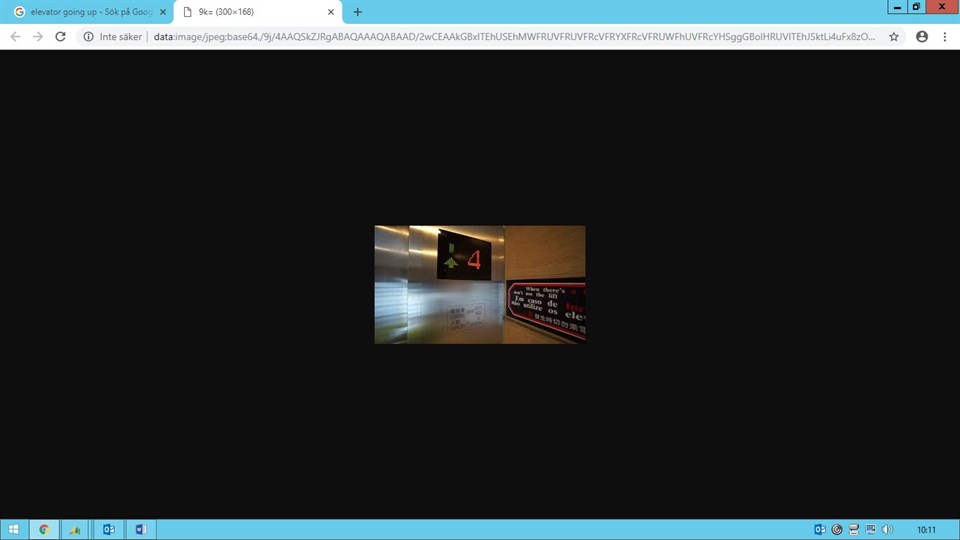Switch to the 'elevator going up' Google tab
This screenshot has width=960, height=540.
click(x=85, y=12)
